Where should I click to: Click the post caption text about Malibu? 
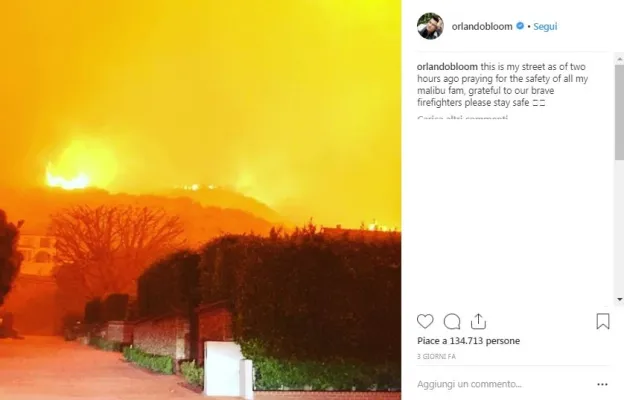pyautogui.click(x=503, y=85)
